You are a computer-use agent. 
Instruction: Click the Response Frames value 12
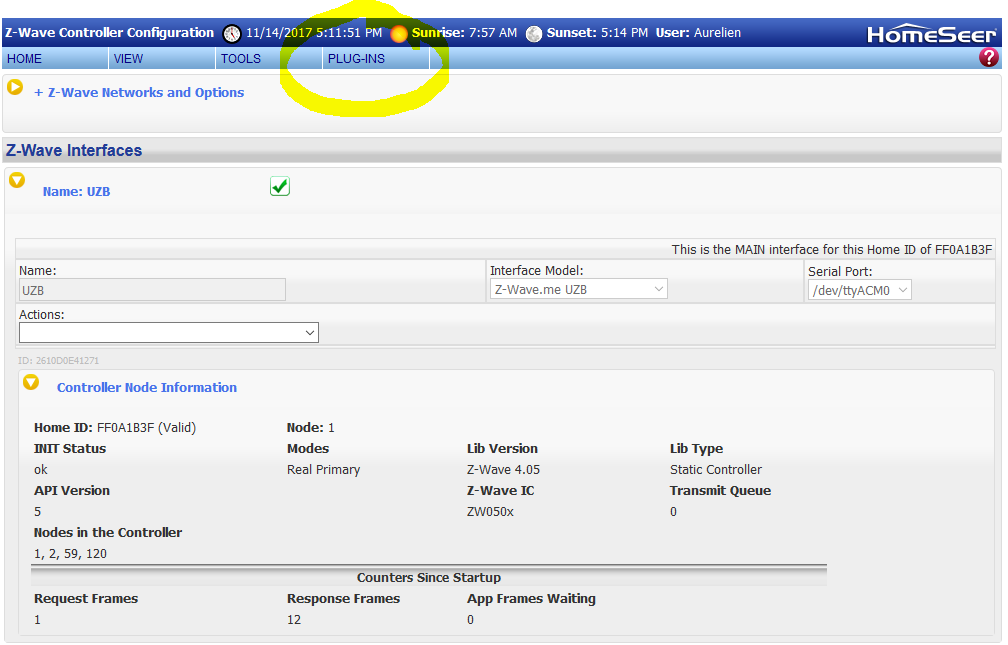click(294, 620)
